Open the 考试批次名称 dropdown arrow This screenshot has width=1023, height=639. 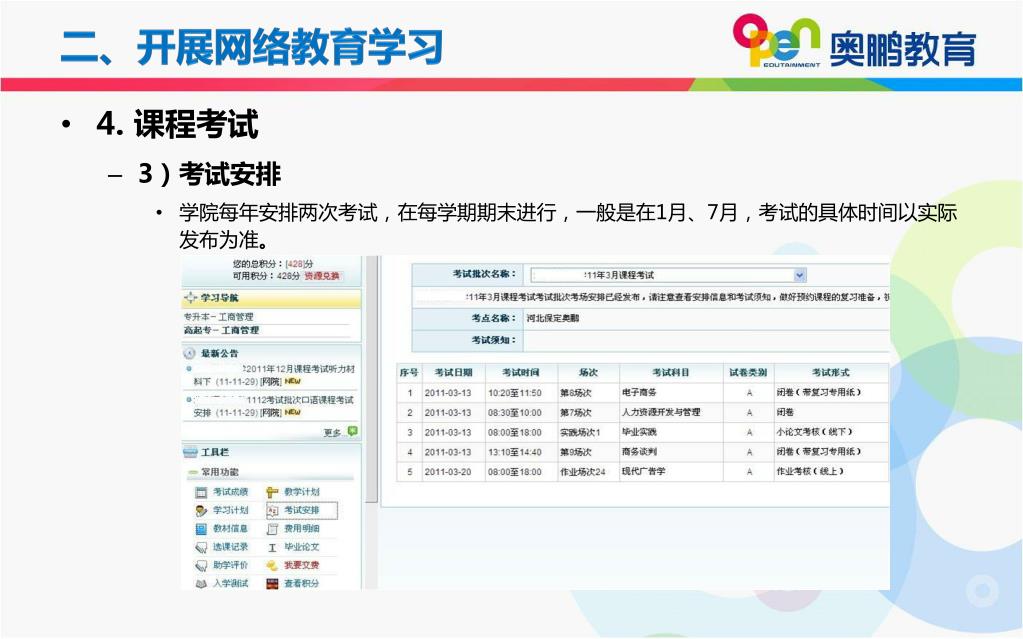(800, 275)
